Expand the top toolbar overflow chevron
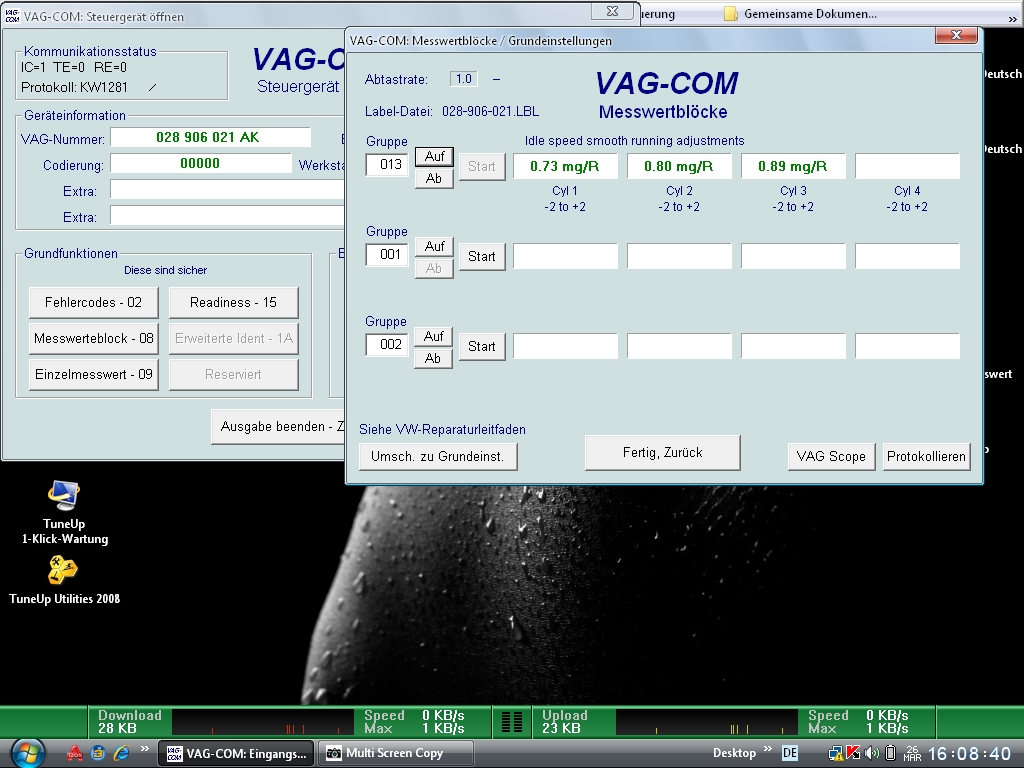Image resolution: width=1024 pixels, height=768 pixels. coord(1013,19)
